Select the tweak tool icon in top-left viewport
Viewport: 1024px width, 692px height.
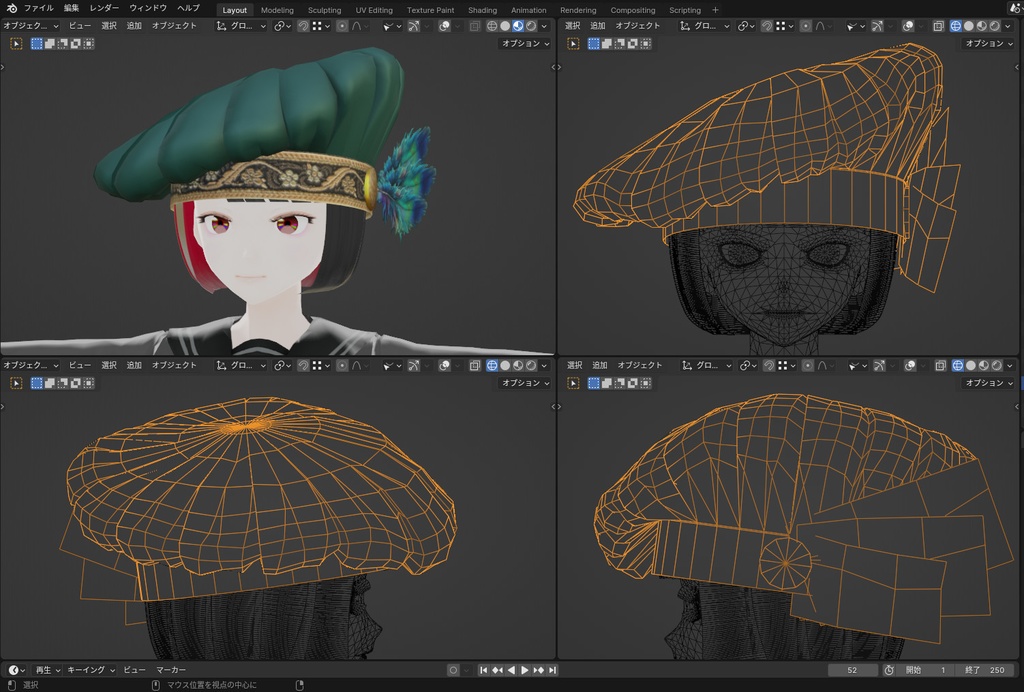(16, 44)
